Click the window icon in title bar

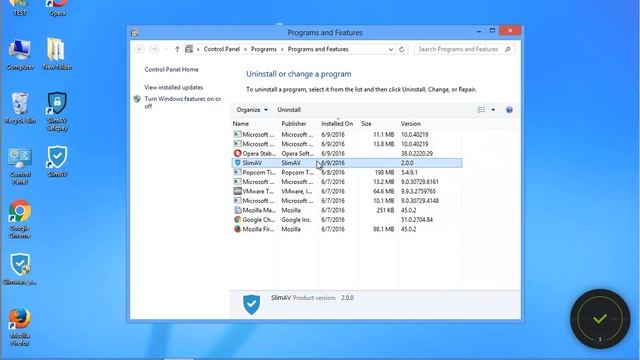click(135, 33)
